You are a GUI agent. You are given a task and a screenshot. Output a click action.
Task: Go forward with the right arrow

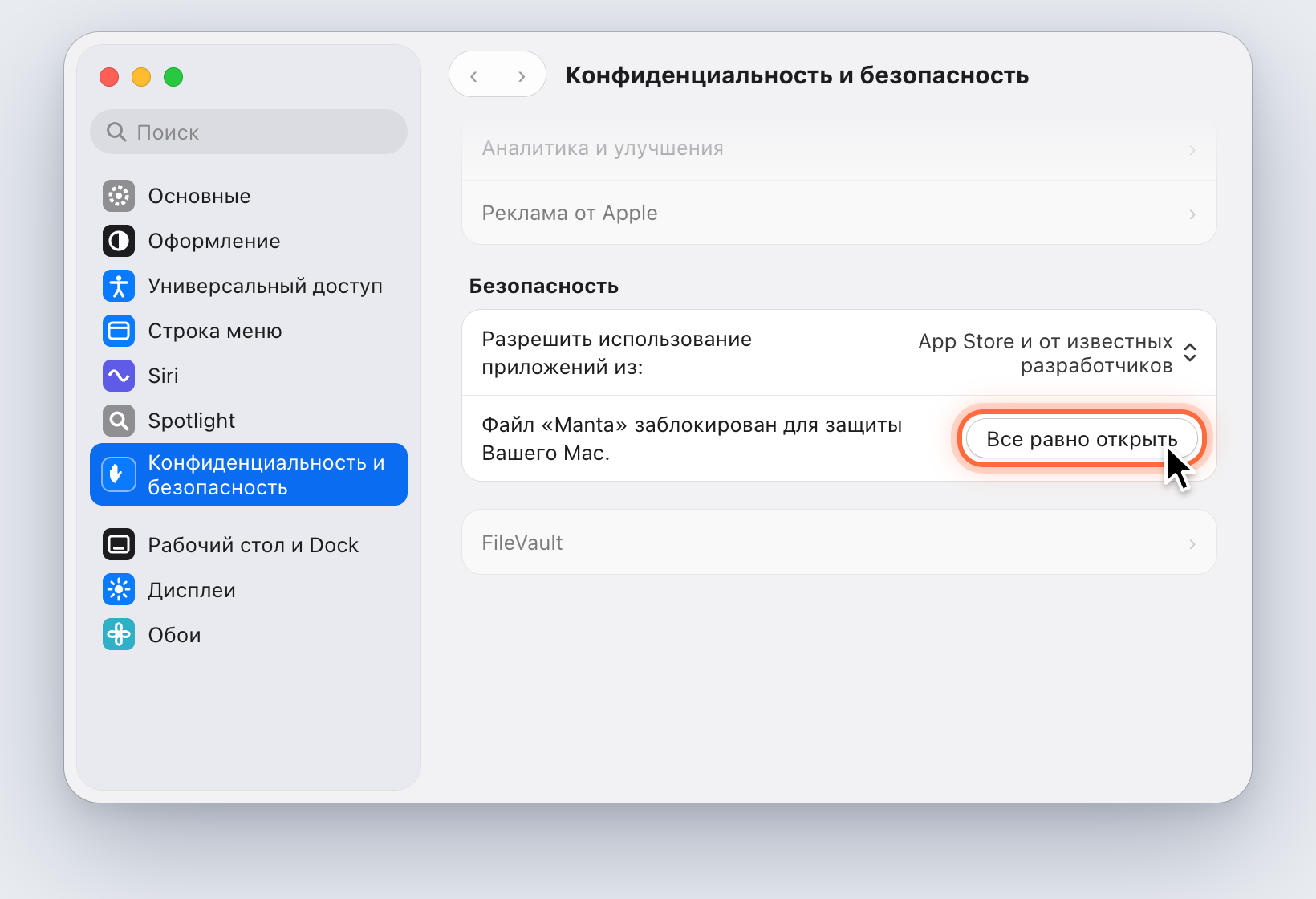(x=522, y=75)
